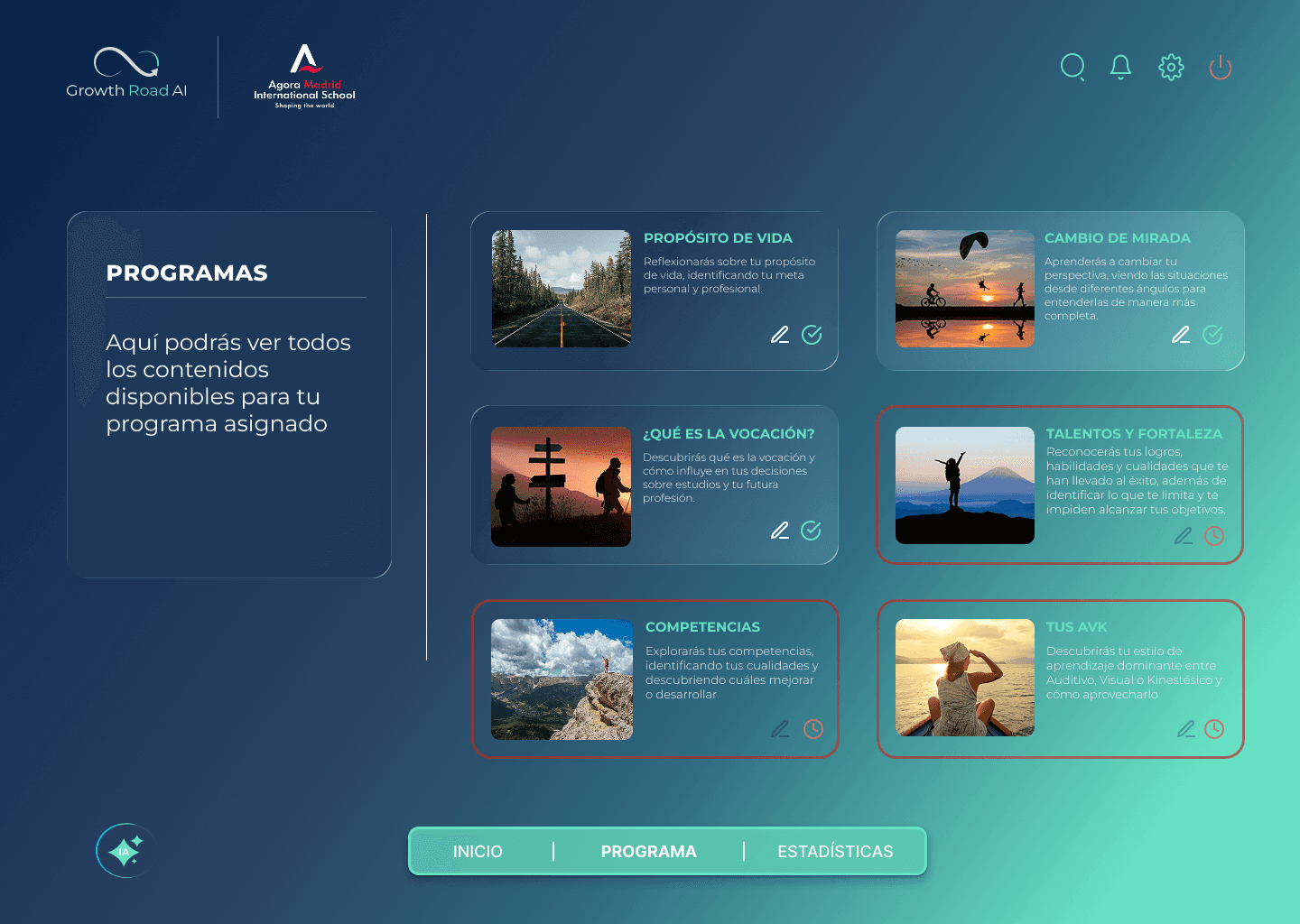Switch to the ESTADÍSTICAS tab
Image resolution: width=1300 pixels, height=924 pixels.
click(x=835, y=852)
